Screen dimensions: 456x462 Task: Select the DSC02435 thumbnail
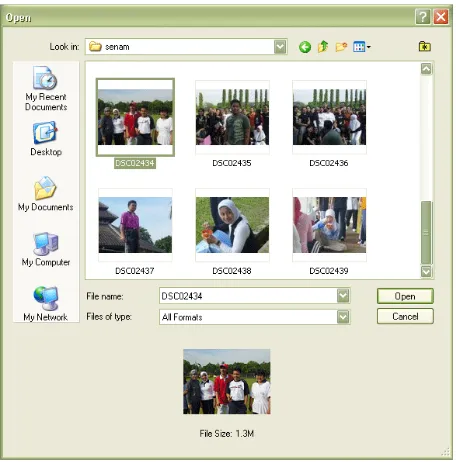coord(232,117)
